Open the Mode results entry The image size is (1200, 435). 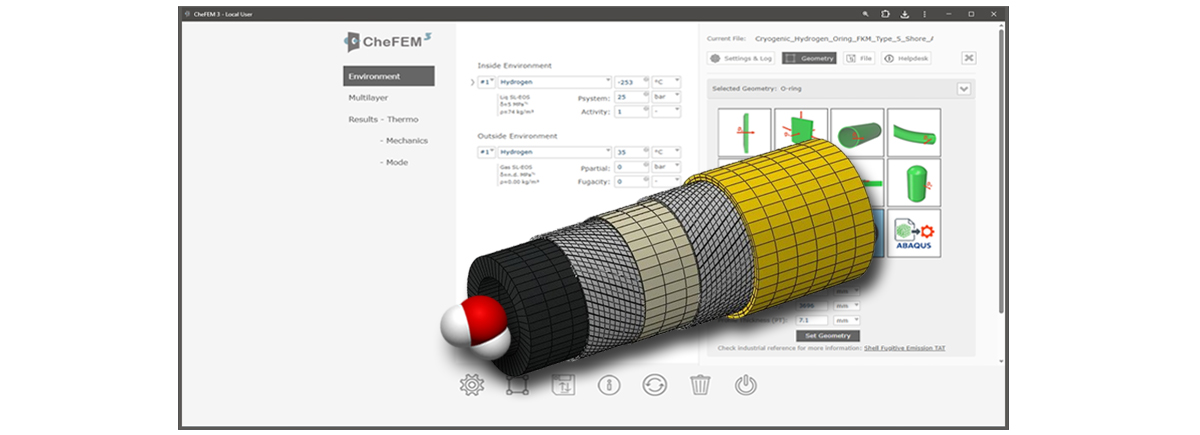[x=396, y=162]
